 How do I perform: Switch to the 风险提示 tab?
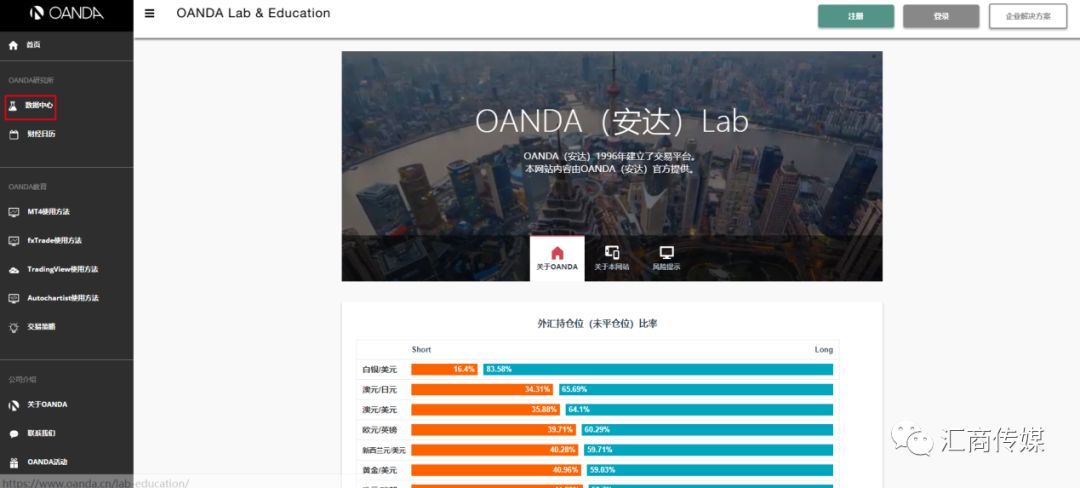pyautogui.click(x=666, y=259)
